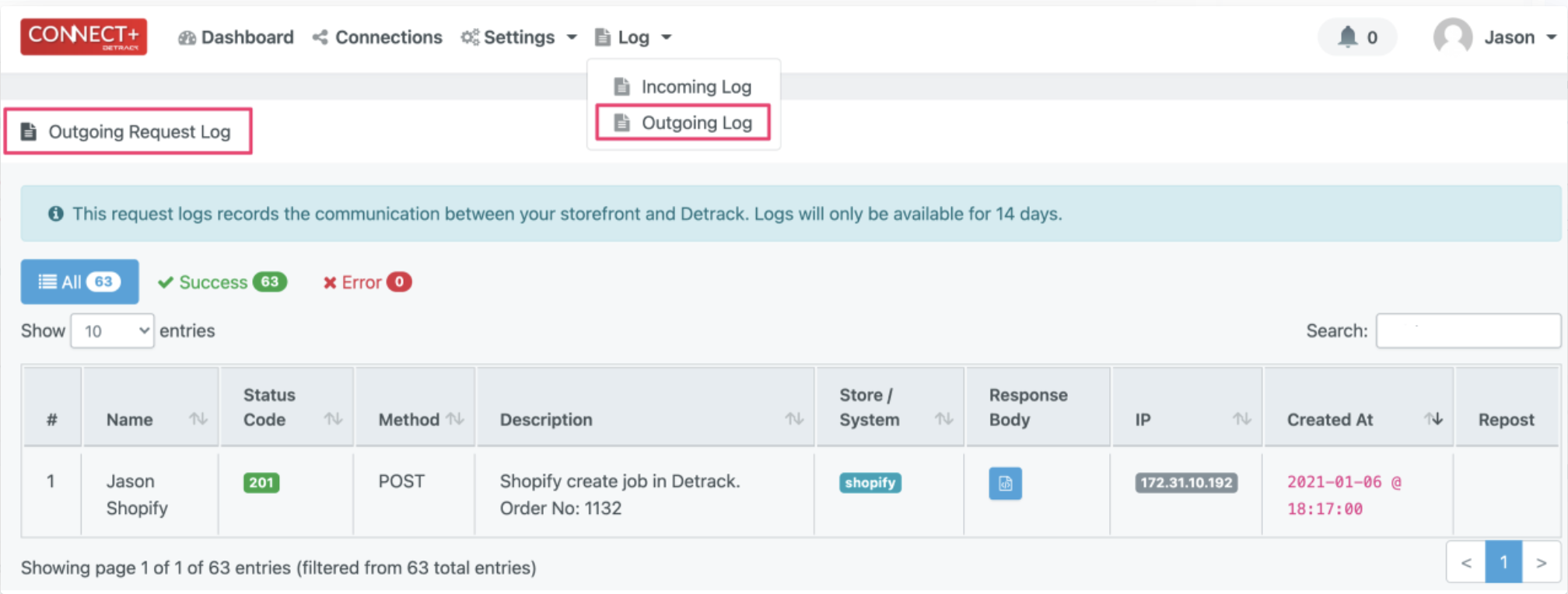Click the created timestamp 2021-01-06
Image resolution: width=1568 pixels, height=594 pixels.
1344,495
